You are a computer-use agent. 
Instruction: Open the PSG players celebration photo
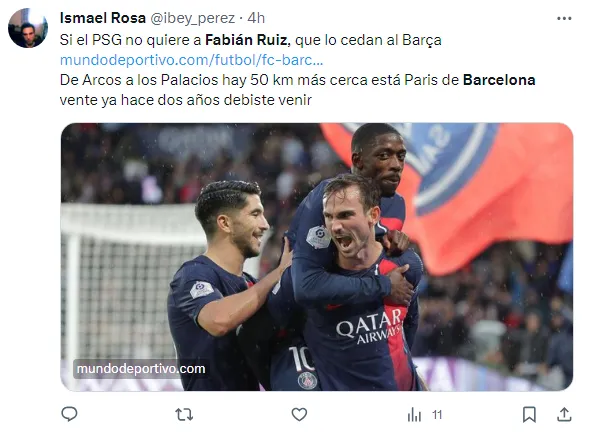coord(317,257)
